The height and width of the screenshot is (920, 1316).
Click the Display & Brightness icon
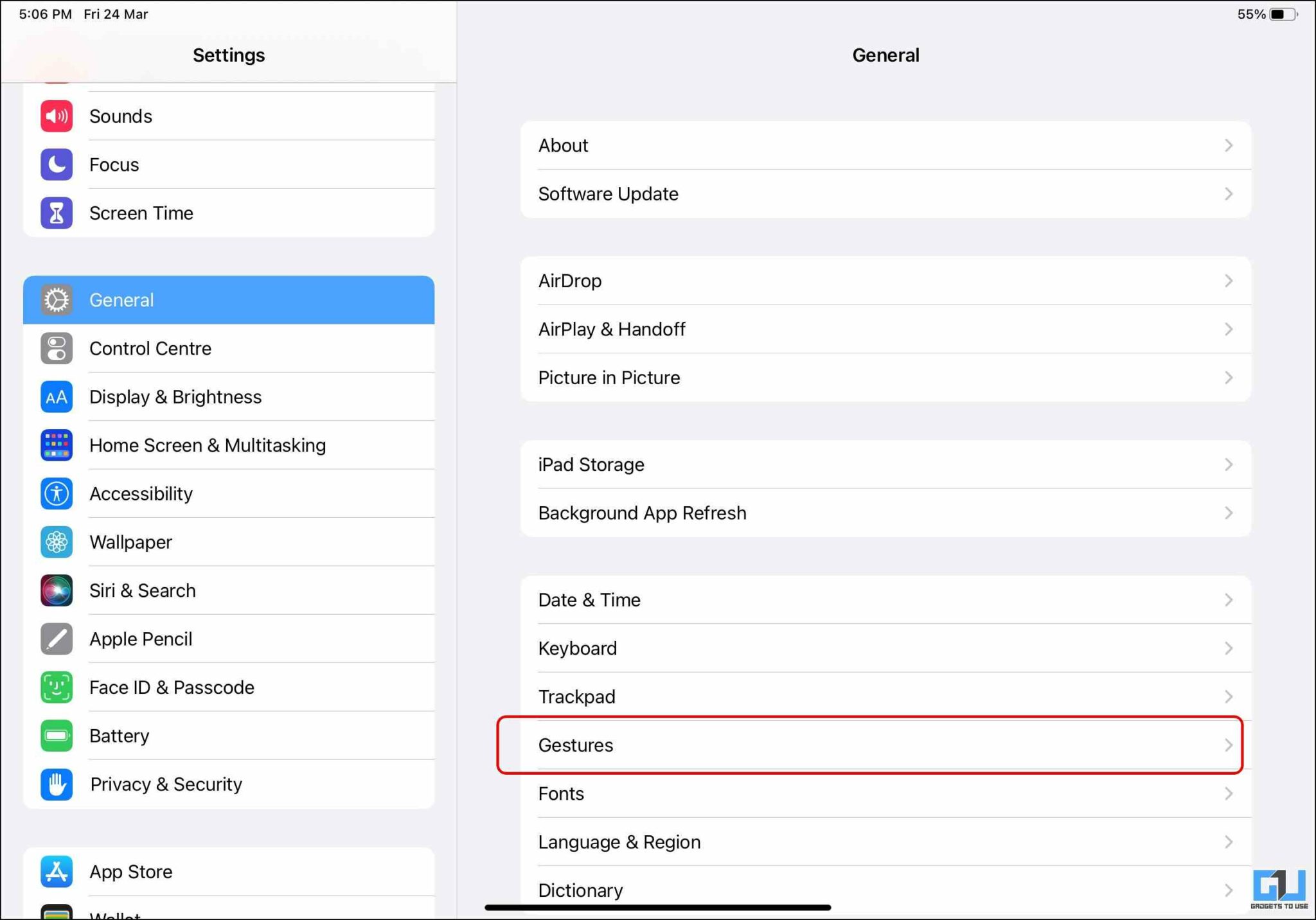(56, 396)
